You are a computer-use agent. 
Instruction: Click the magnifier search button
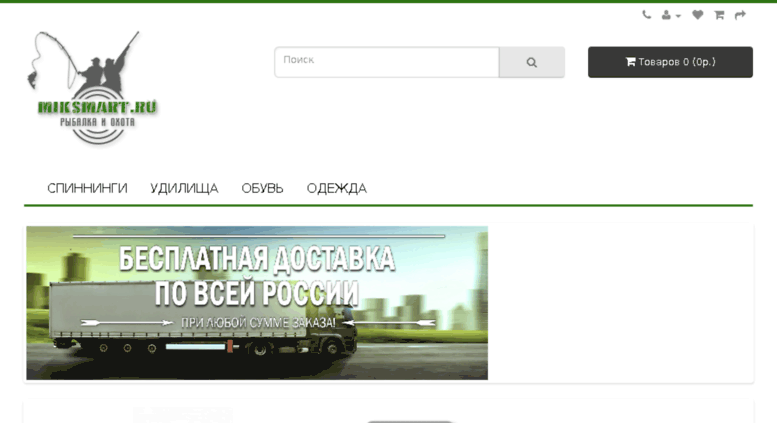point(532,62)
